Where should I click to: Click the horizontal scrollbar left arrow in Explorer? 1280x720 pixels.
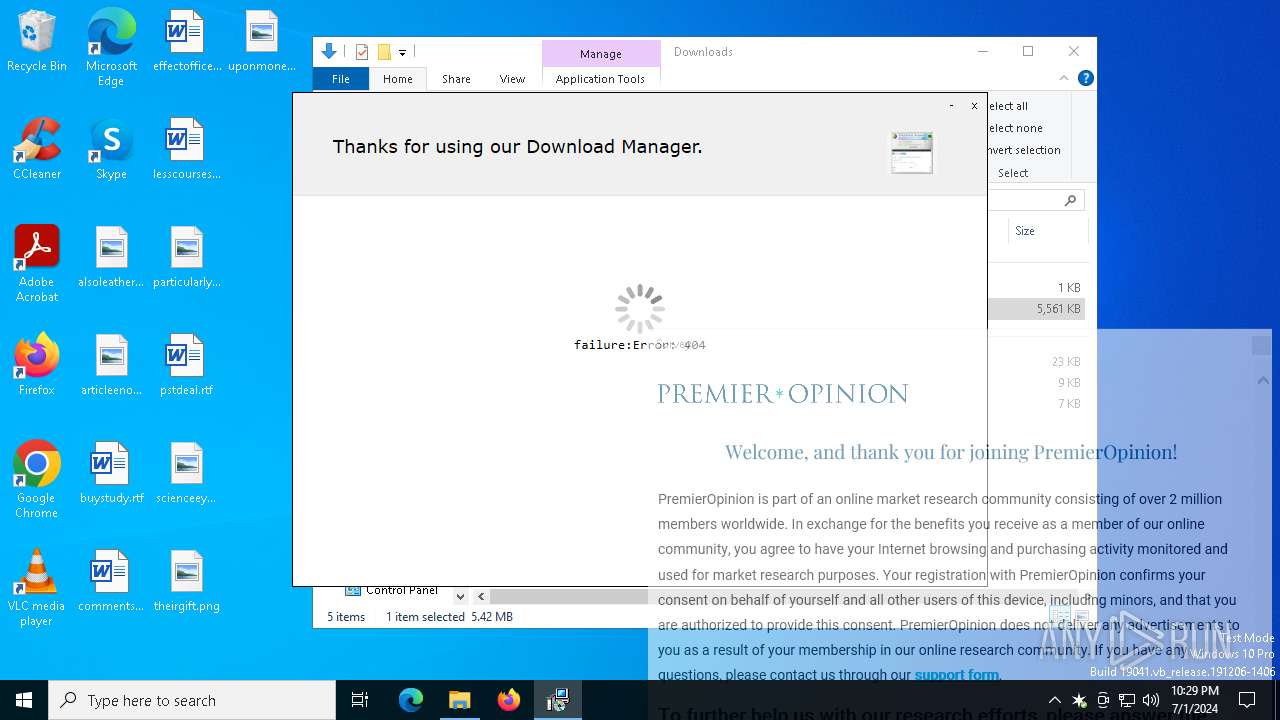(x=481, y=596)
